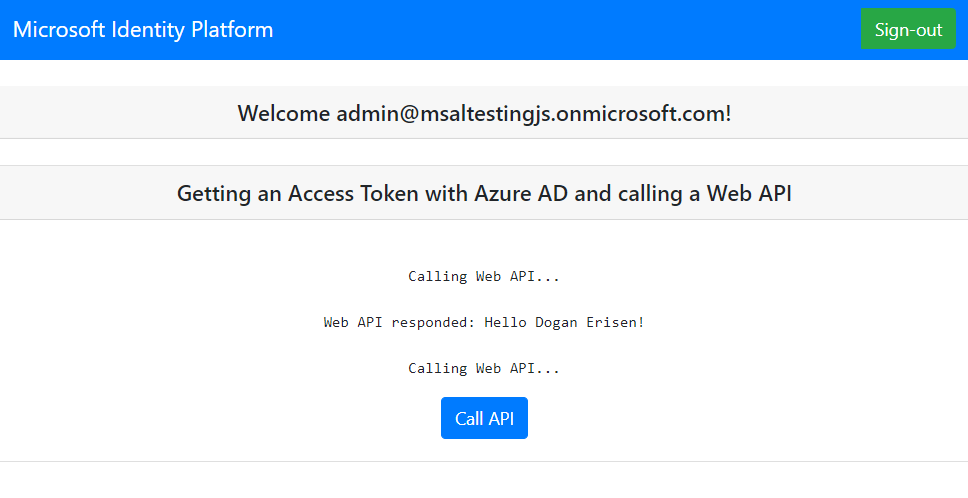Click the word Hello in the API response

click(x=505, y=322)
